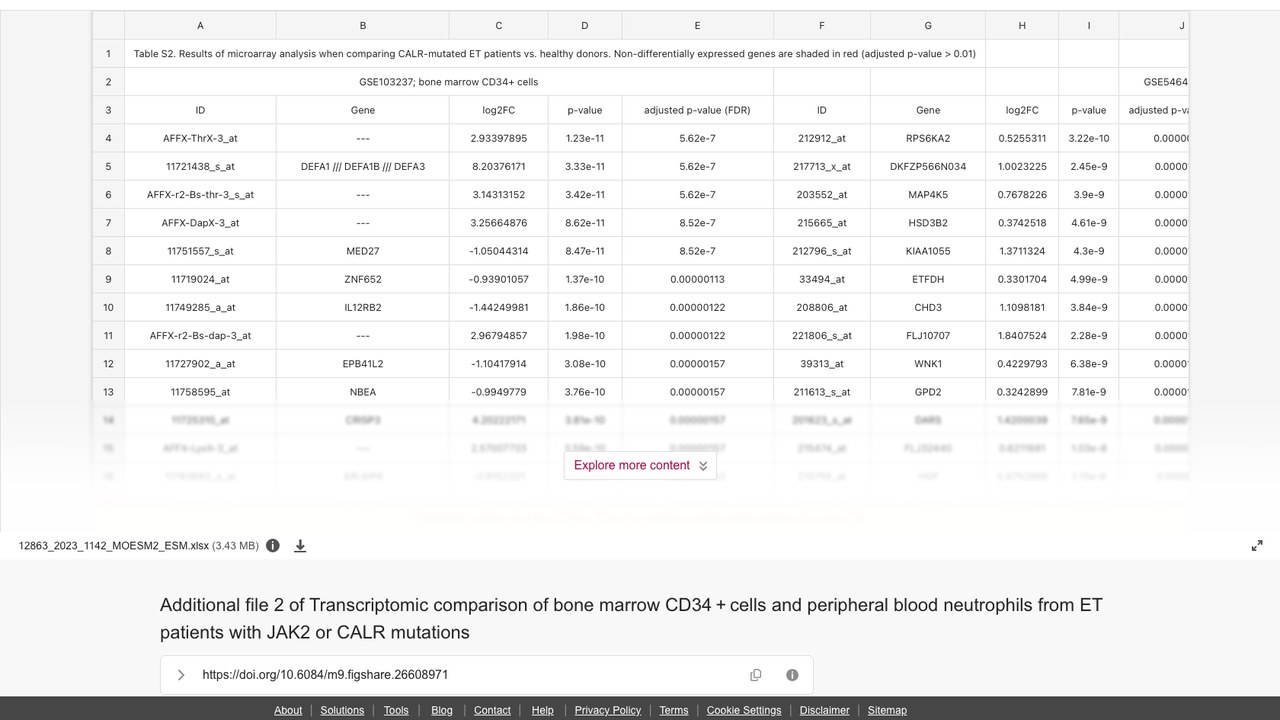Click the cell 11719024_at
Screen dimensions: 1280x720
200,279
